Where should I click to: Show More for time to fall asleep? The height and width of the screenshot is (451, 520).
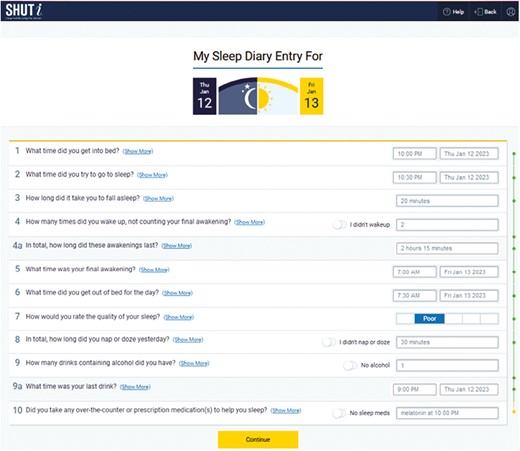(158, 199)
